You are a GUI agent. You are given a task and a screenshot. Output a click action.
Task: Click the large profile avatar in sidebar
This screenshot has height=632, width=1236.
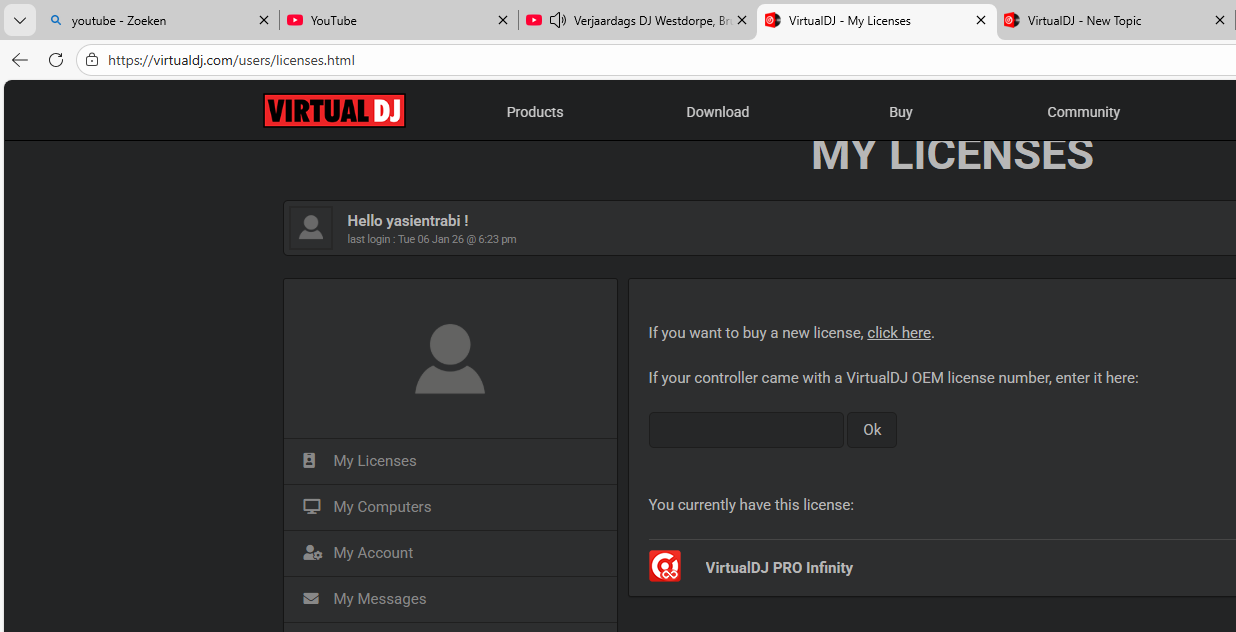tap(450, 359)
